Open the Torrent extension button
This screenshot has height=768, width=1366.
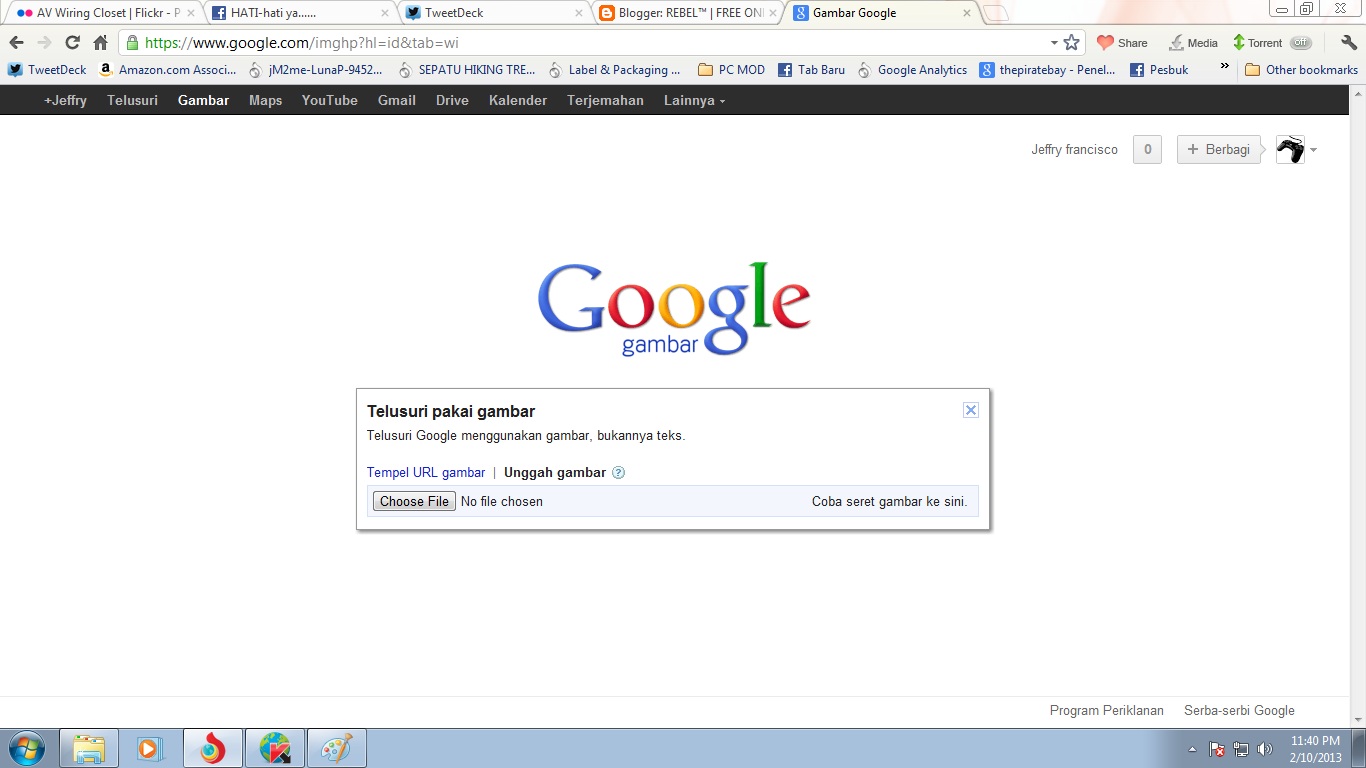1271,43
